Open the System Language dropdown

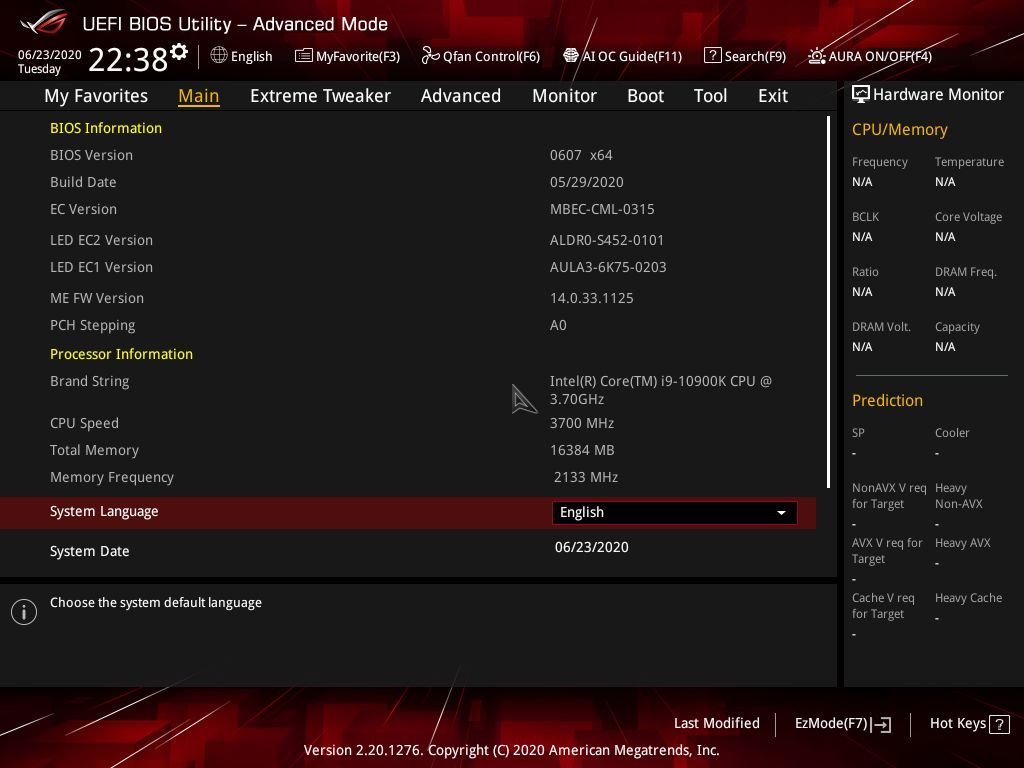click(x=674, y=513)
